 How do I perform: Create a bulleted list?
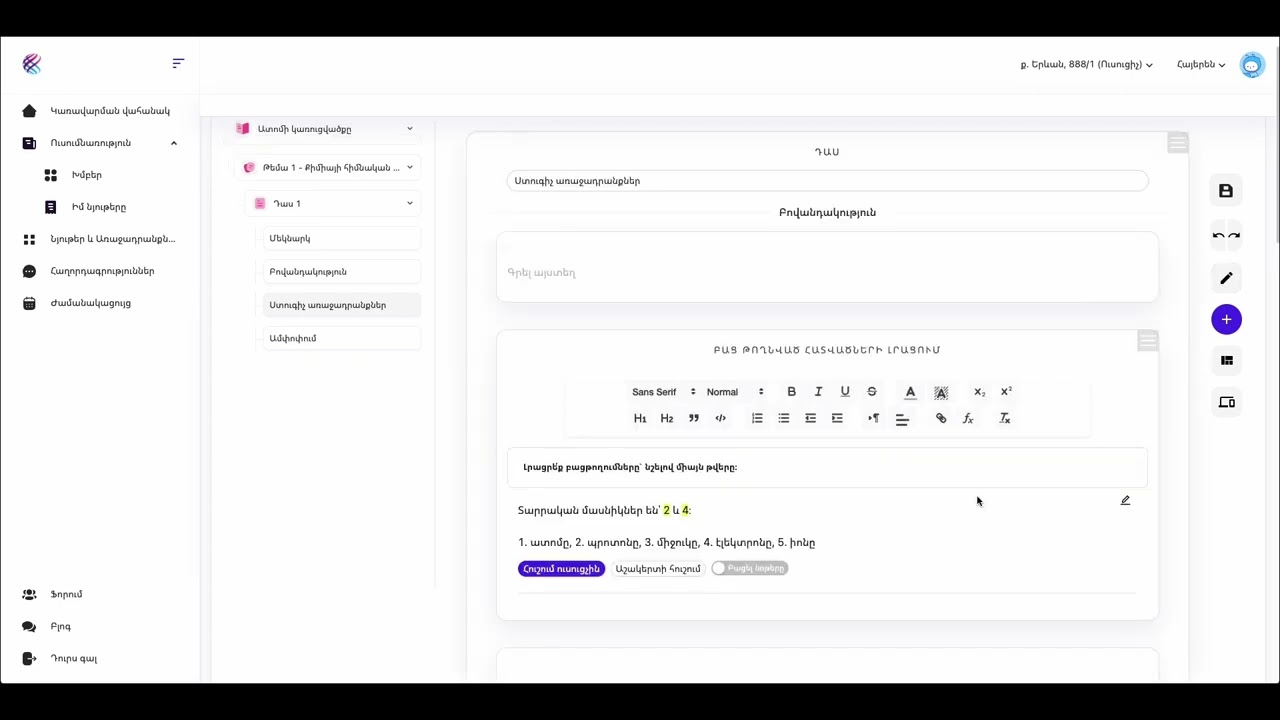[x=784, y=419]
